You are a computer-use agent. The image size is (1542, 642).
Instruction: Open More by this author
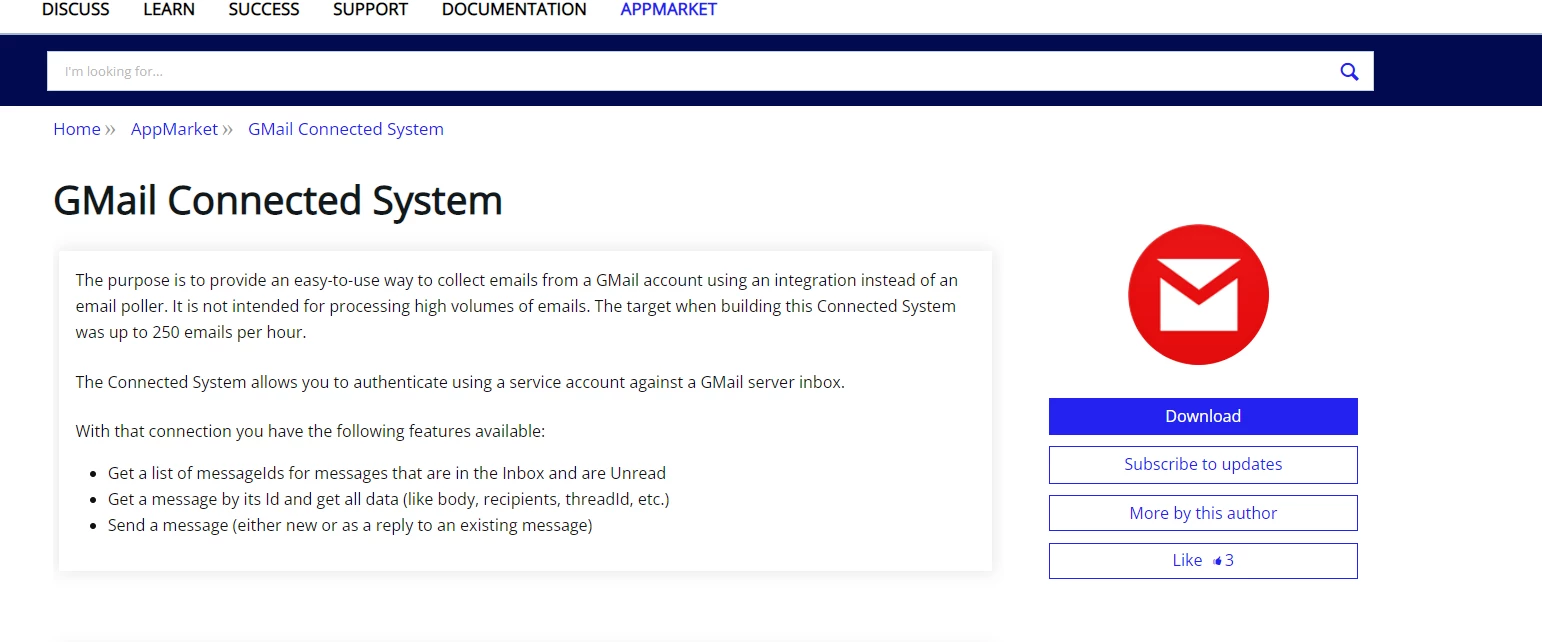pos(1203,513)
